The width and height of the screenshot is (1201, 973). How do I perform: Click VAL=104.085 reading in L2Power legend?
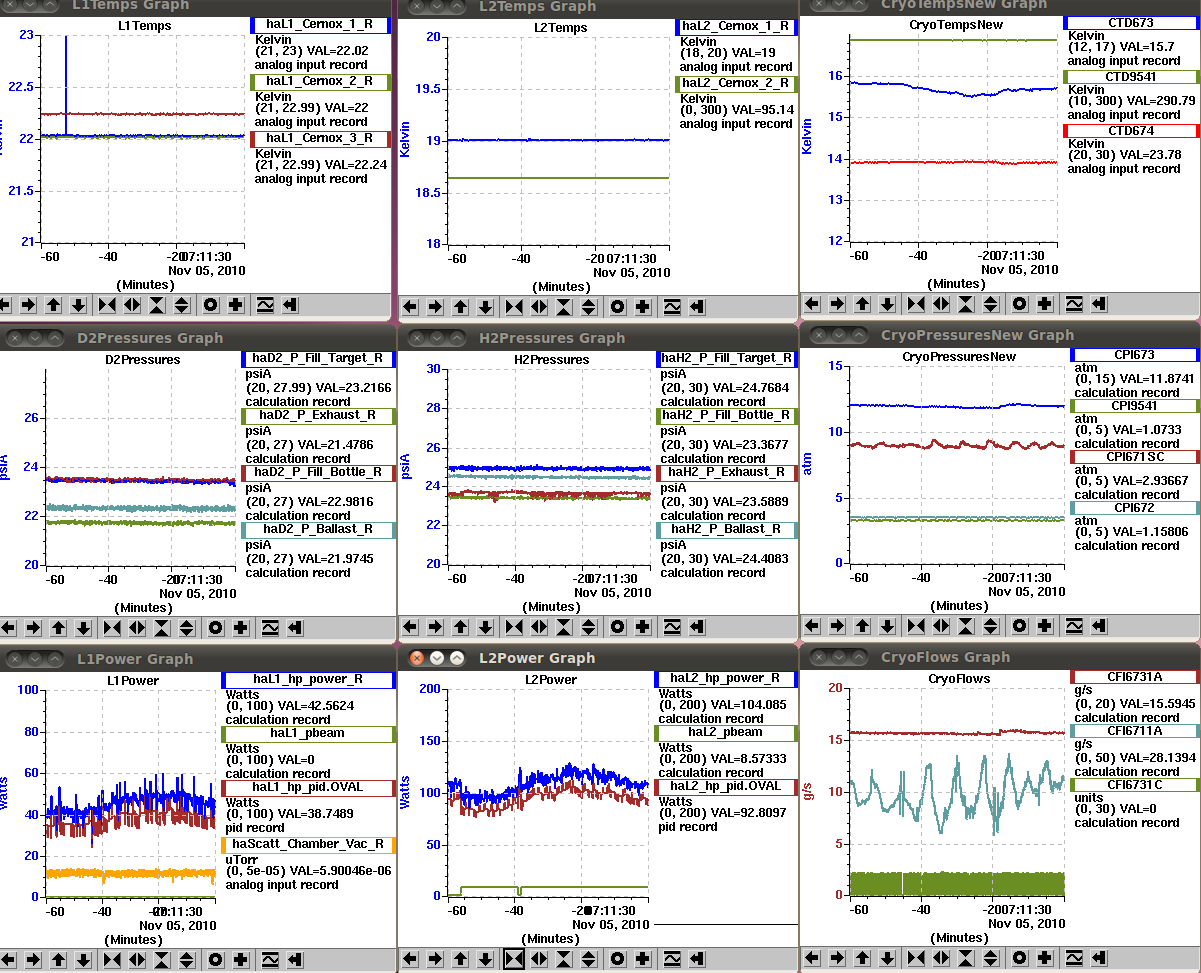747,705
